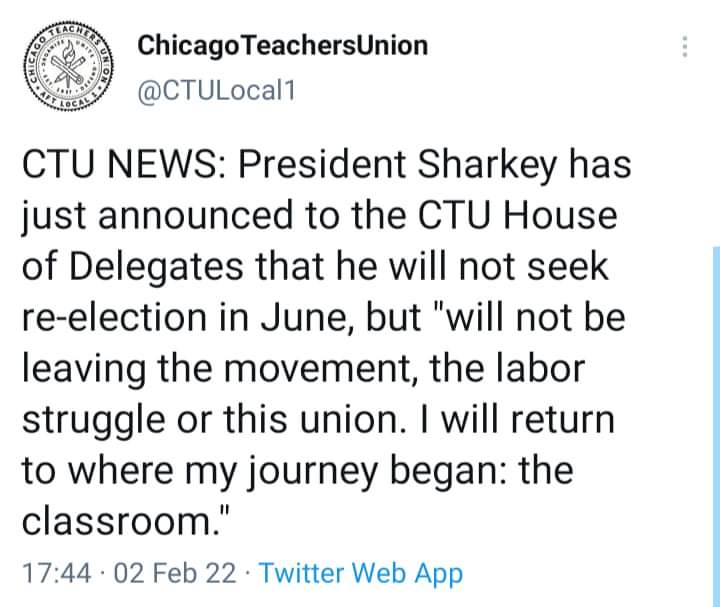The width and height of the screenshot is (720, 607).
Task: Click the 'CTU NEWS:' heading text
Action: [x=124, y=165]
